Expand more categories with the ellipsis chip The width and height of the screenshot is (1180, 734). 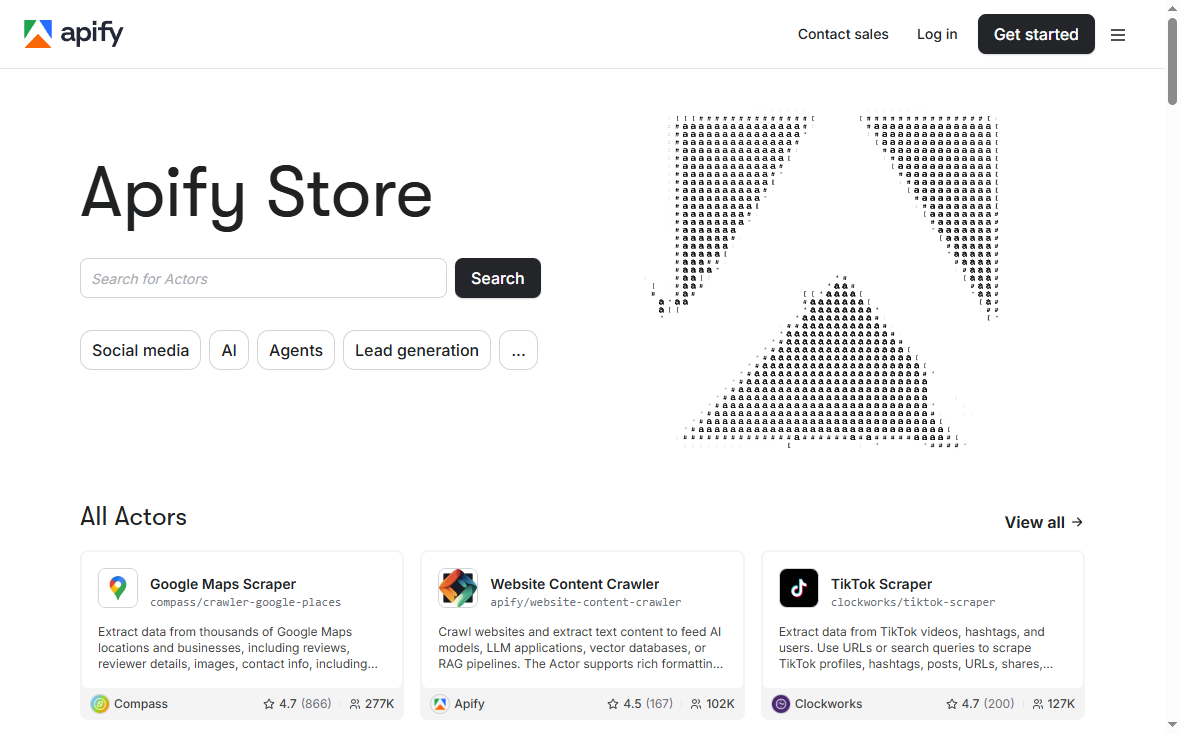(x=518, y=350)
